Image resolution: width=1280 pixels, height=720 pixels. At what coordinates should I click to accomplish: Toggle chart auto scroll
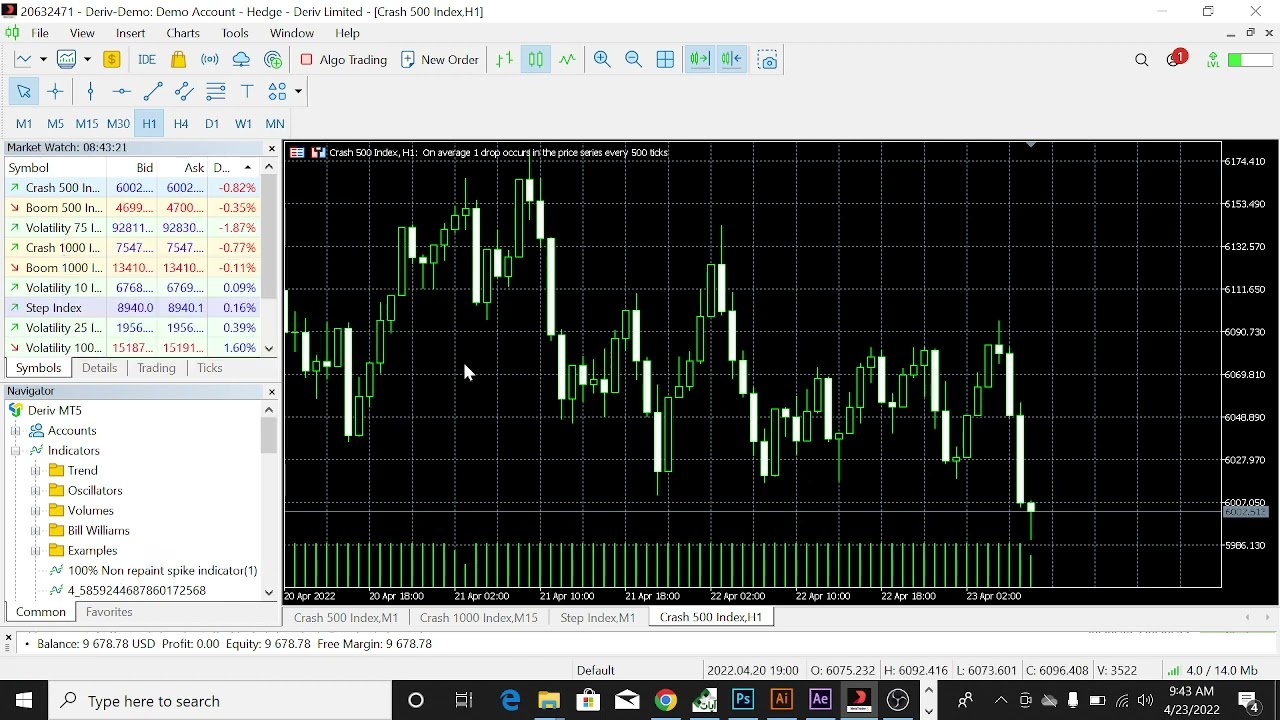(x=700, y=60)
